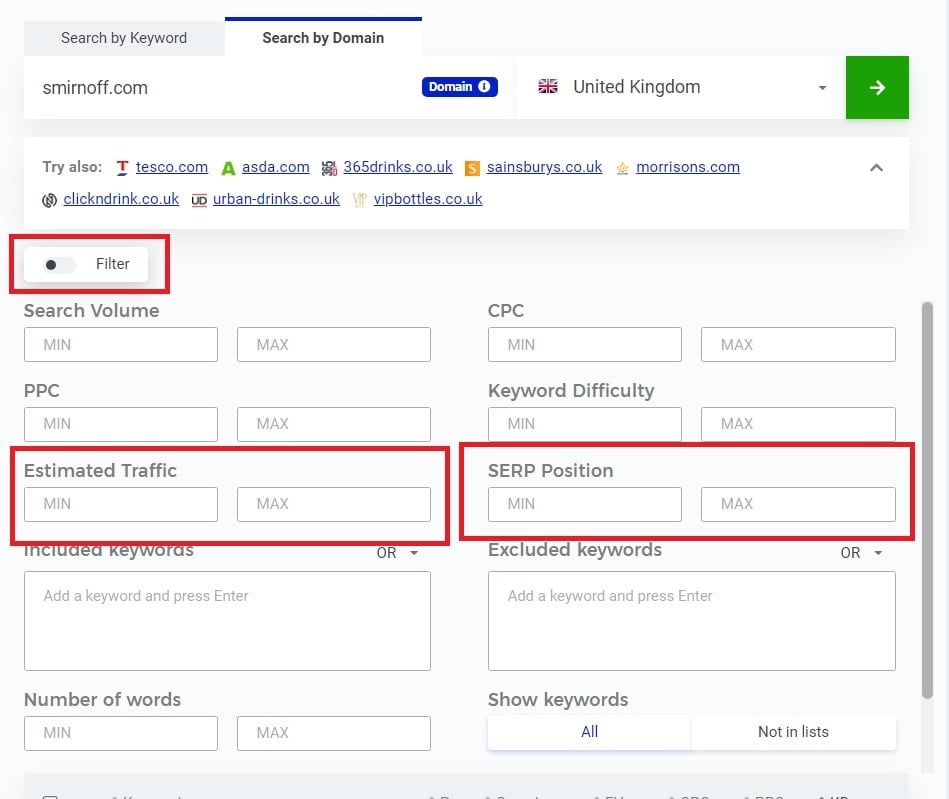949x799 pixels.
Task: Click the Tesco favicon icon
Action: coord(125,167)
